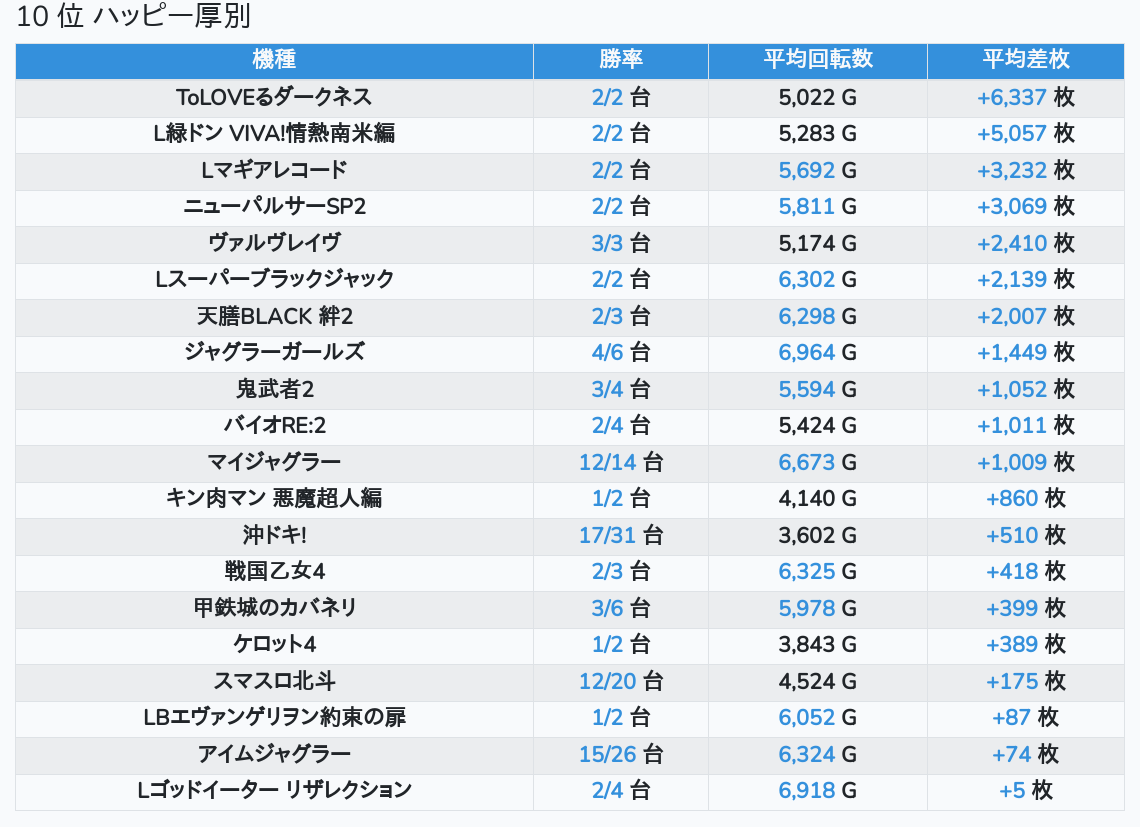Click the +1,011 枚 average difference value
The width and height of the screenshot is (1140, 827).
(x=1026, y=425)
